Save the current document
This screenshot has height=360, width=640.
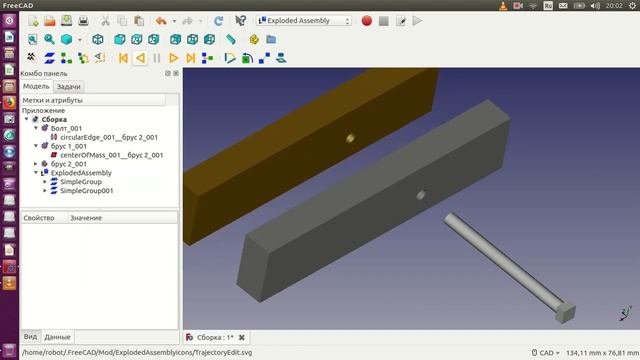(x=67, y=21)
